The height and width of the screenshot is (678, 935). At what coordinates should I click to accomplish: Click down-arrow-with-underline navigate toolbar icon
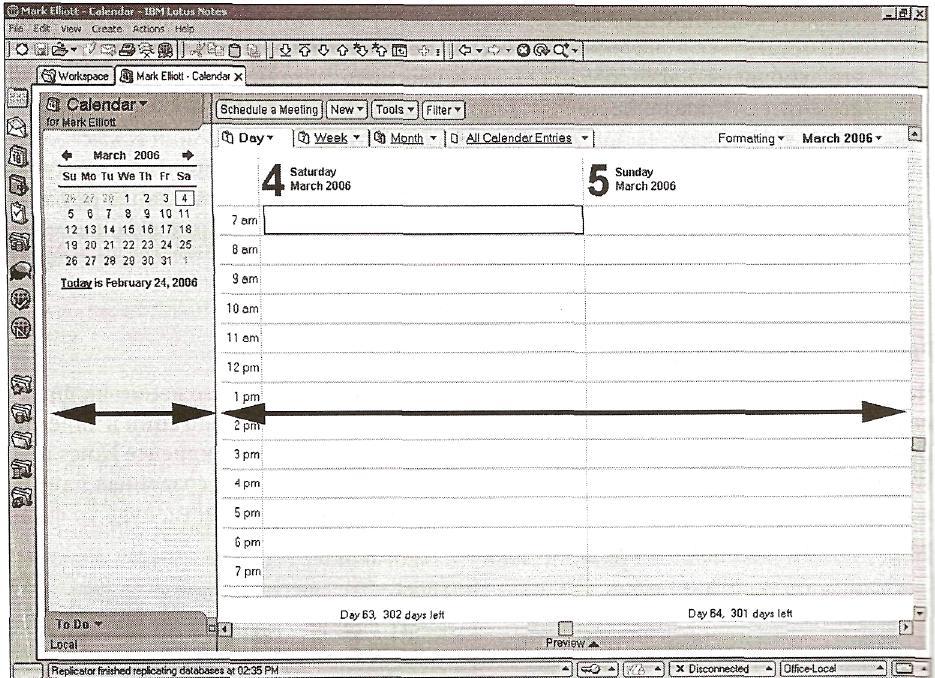(286, 51)
